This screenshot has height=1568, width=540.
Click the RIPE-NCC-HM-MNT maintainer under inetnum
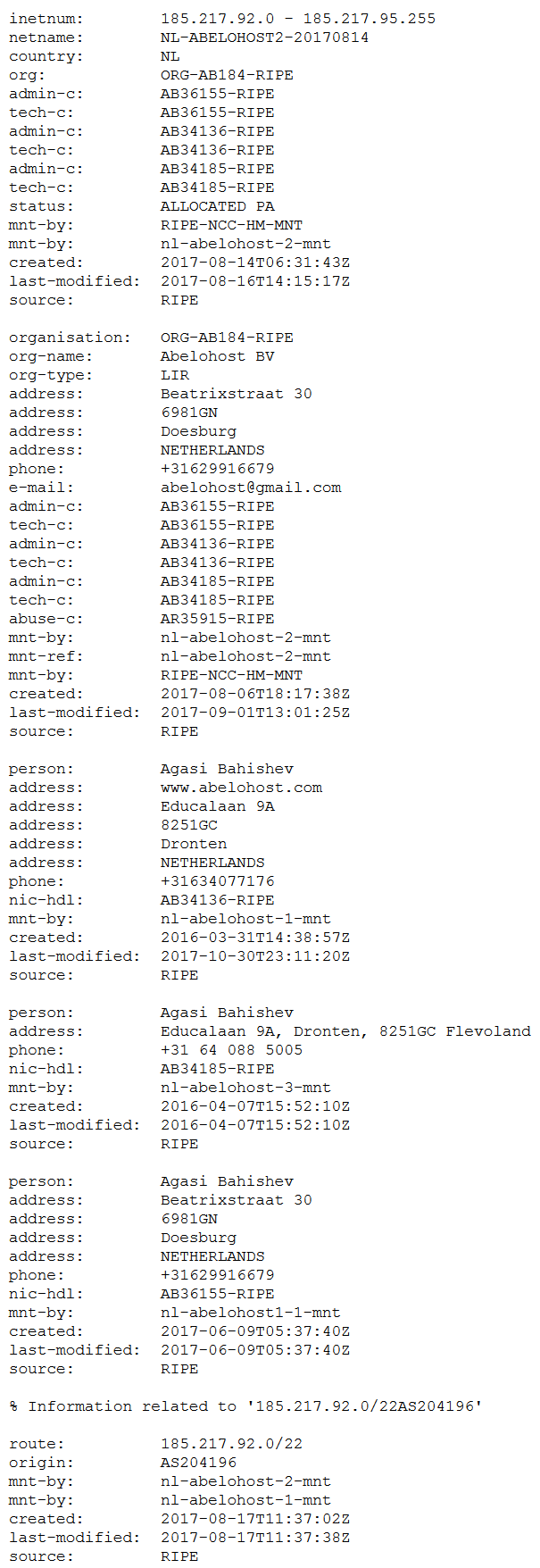(x=231, y=225)
